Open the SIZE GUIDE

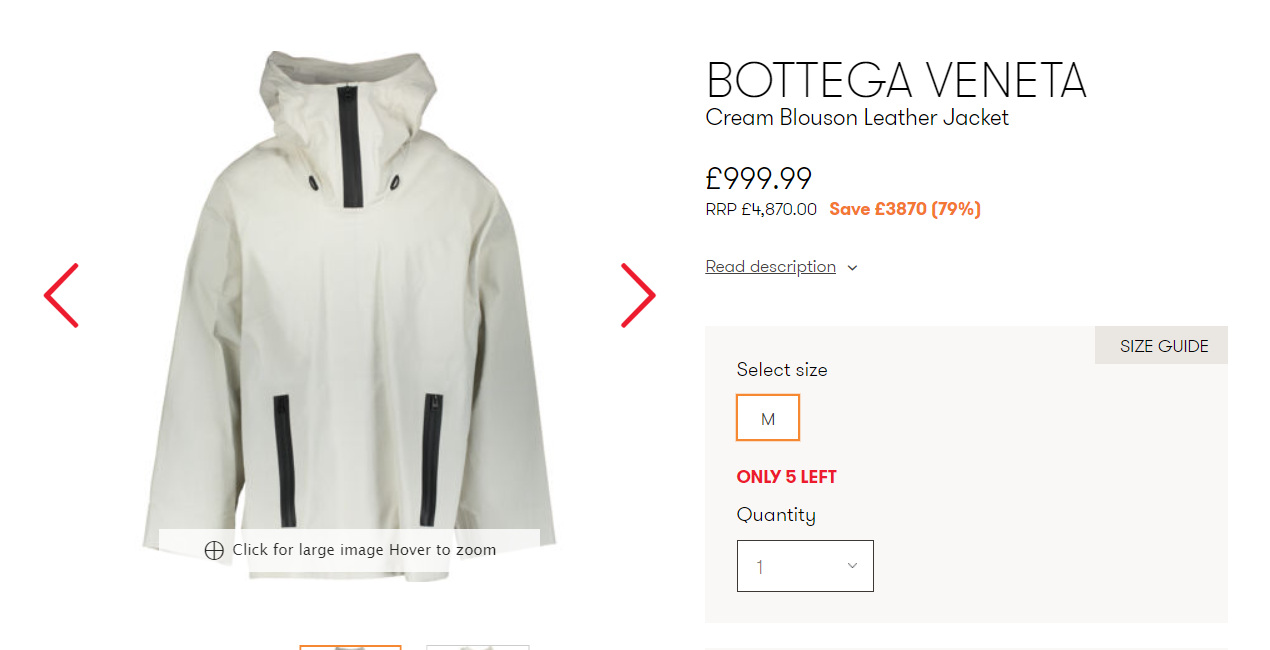pyautogui.click(x=1163, y=346)
